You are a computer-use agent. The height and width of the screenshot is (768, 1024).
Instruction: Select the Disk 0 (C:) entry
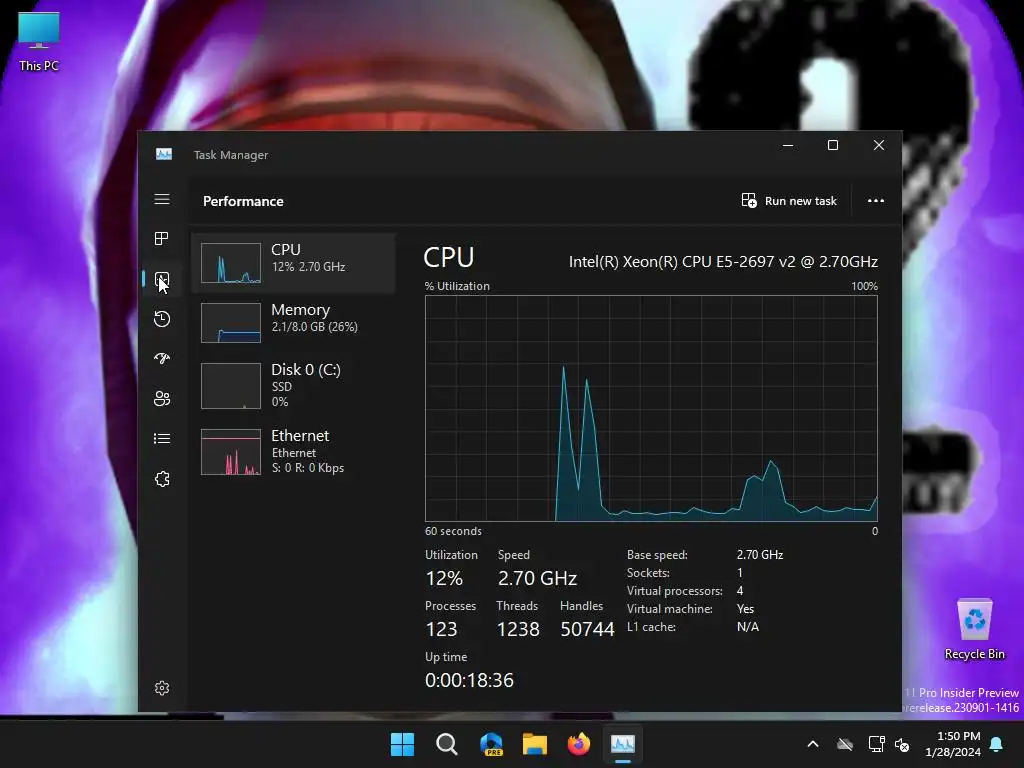[x=293, y=385]
